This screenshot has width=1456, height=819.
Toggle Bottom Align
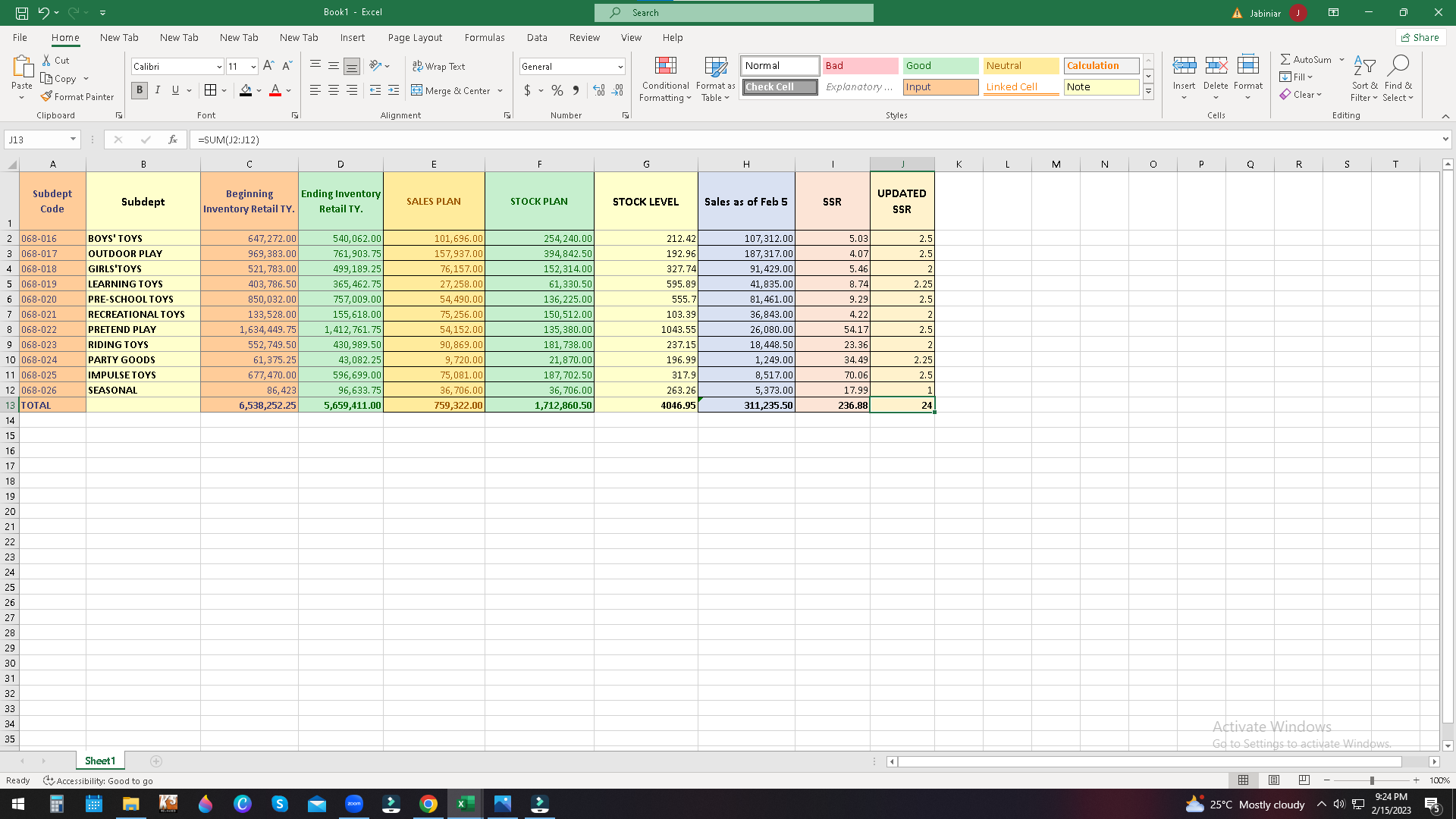[x=352, y=66]
